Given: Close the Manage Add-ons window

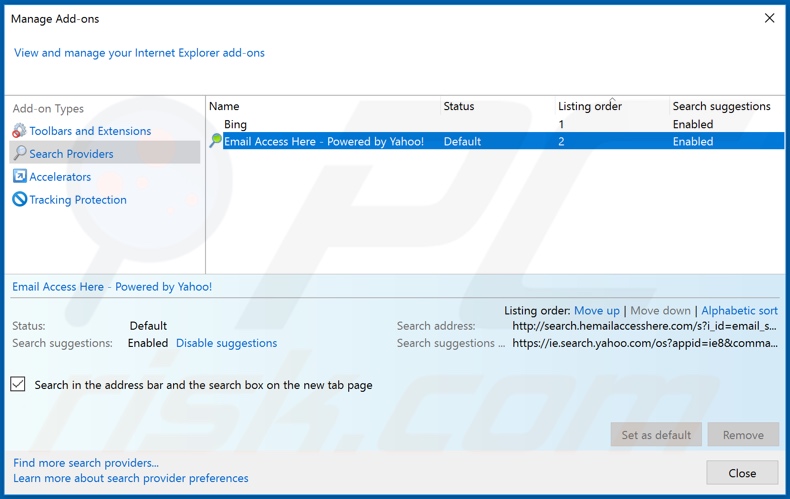Looking at the screenshot, I should point(769,18).
